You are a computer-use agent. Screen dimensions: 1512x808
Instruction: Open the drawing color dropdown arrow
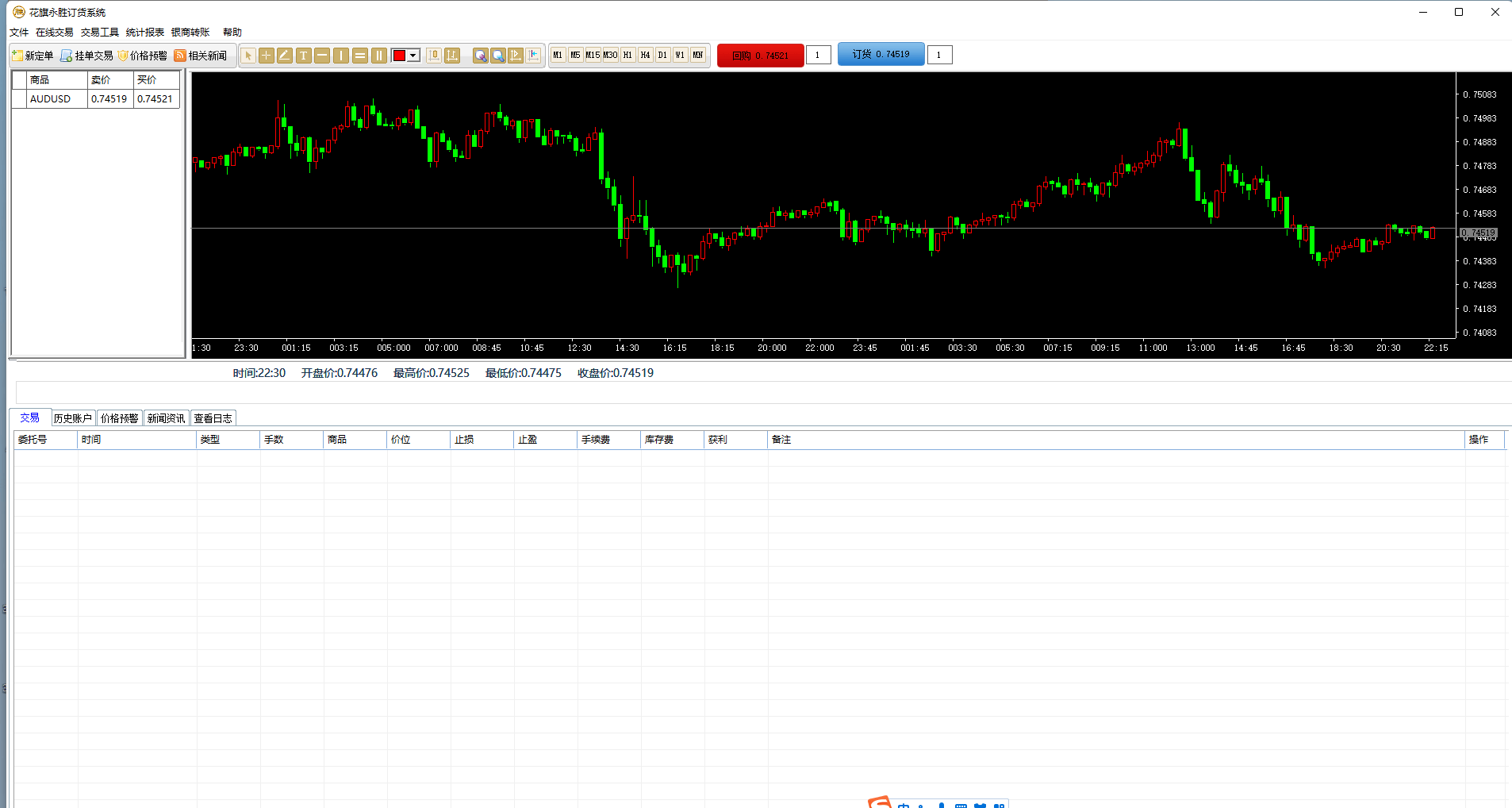coord(413,56)
